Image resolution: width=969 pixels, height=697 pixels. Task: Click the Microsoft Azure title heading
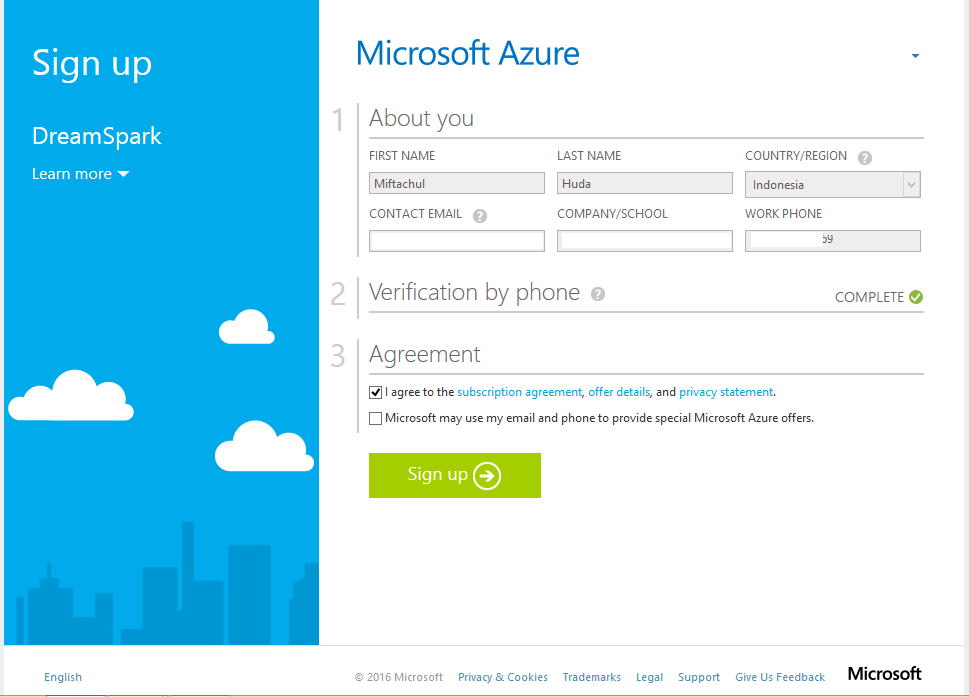click(468, 53)
